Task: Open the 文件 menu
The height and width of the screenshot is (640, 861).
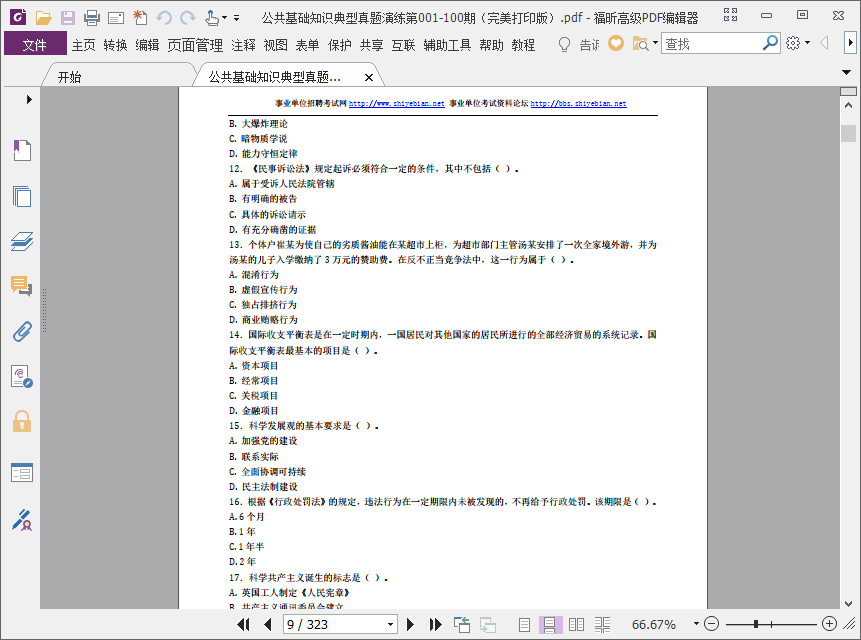Action: [35, 44]
